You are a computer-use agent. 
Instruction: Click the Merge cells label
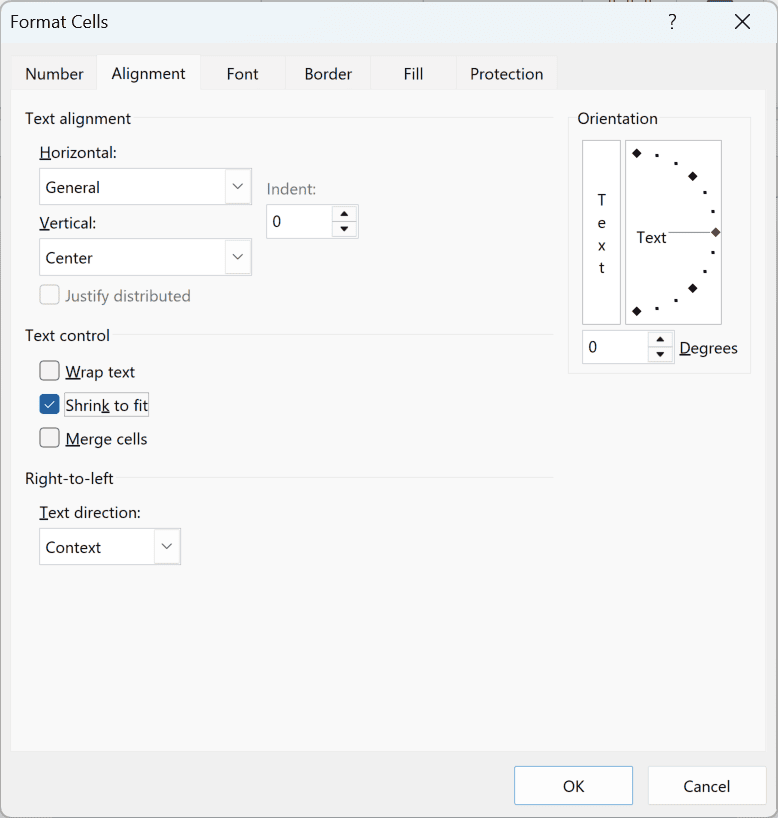106,439
